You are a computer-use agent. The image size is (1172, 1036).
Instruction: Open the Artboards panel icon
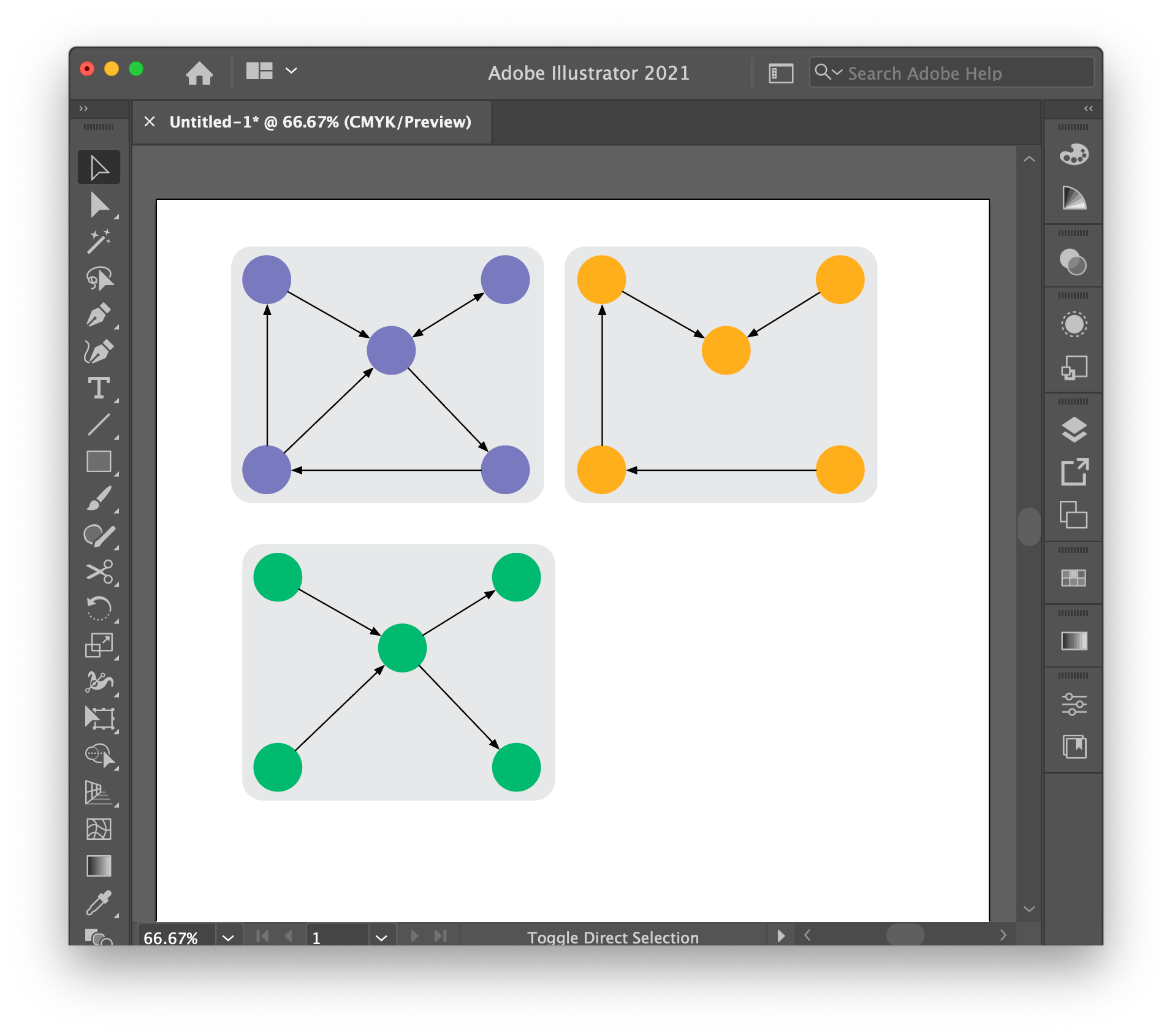point(1074,515)
